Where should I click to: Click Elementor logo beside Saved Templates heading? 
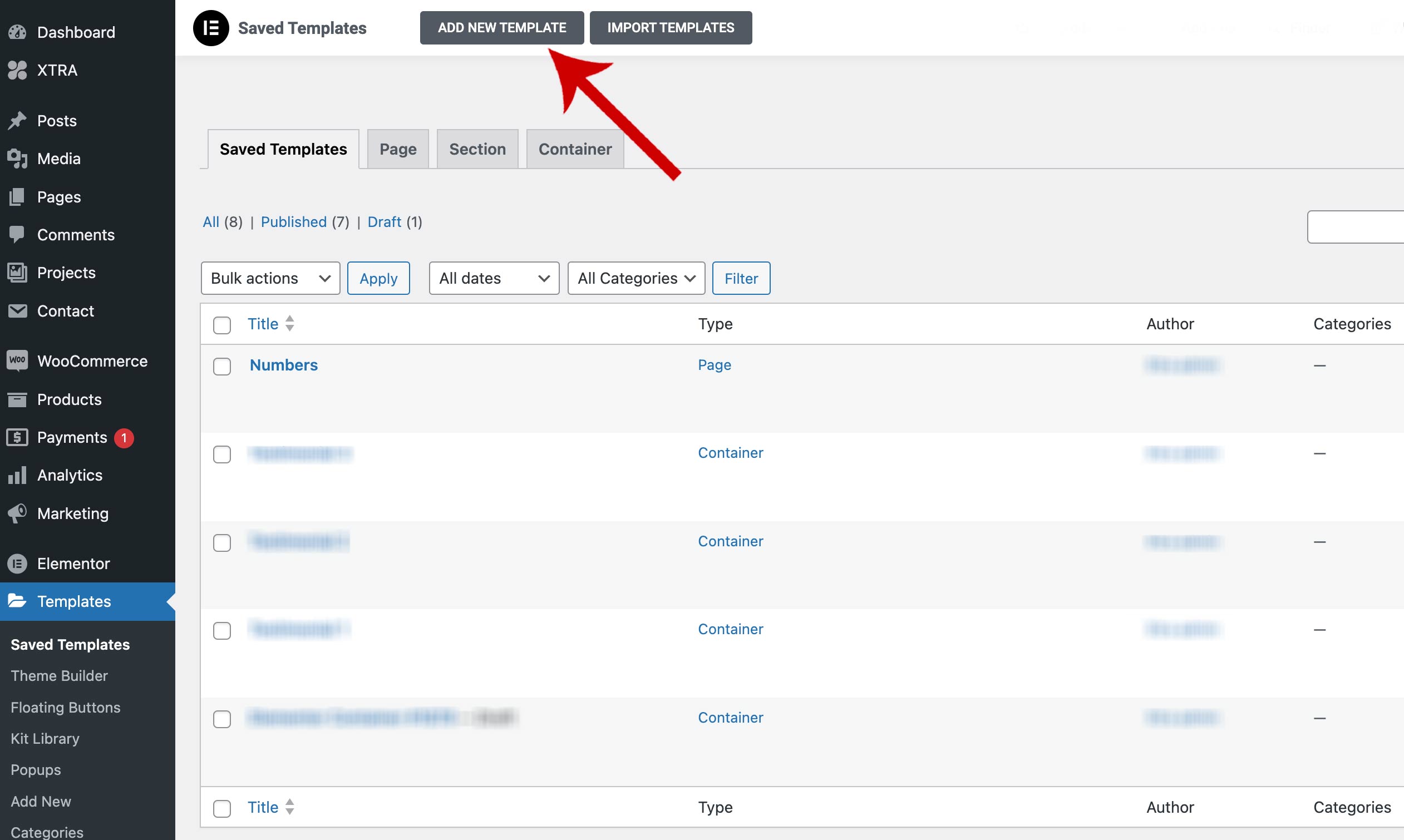pyautogui.click(x=210, y=28)
